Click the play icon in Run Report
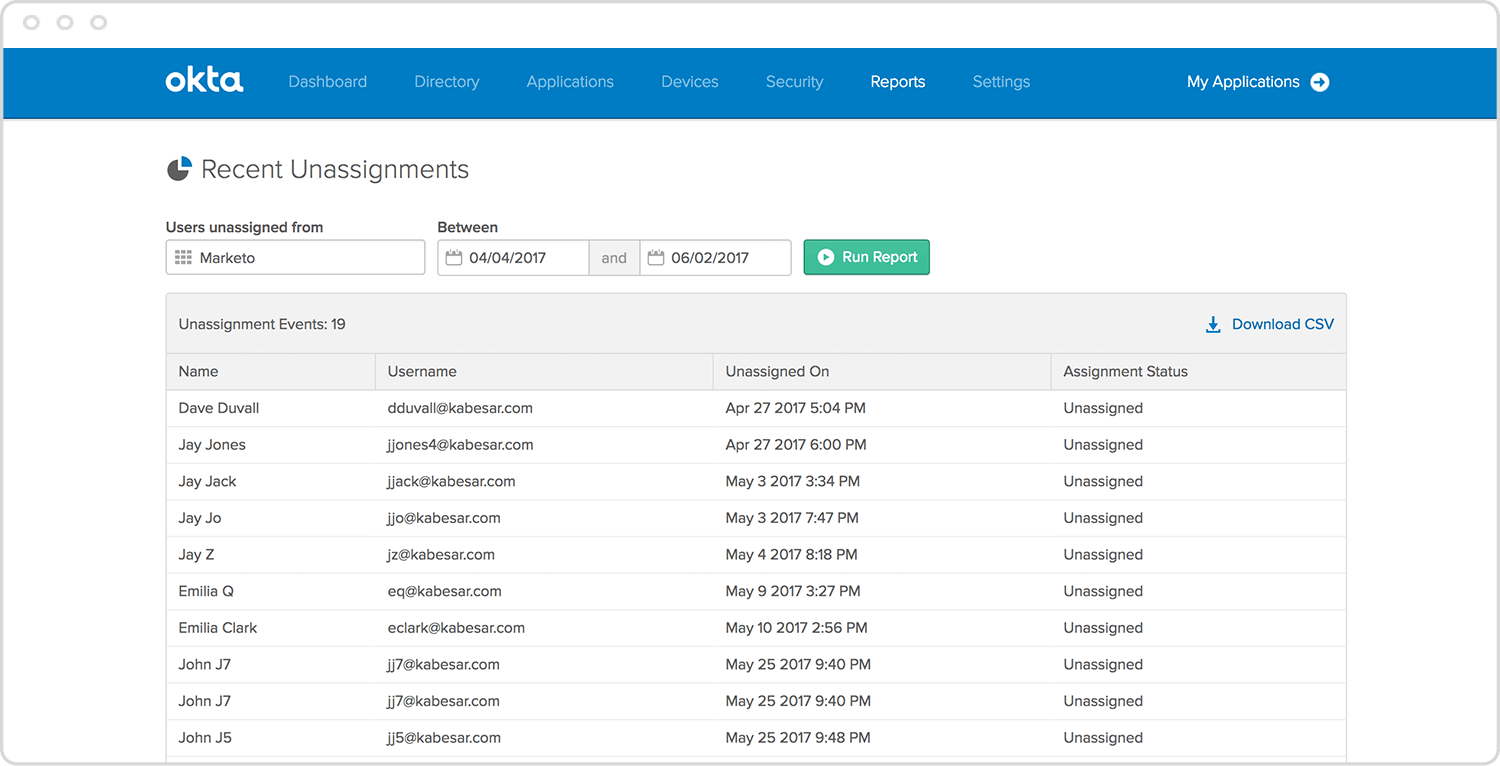Viewport: 1500px width, 766px height. [x=825, y=257]
